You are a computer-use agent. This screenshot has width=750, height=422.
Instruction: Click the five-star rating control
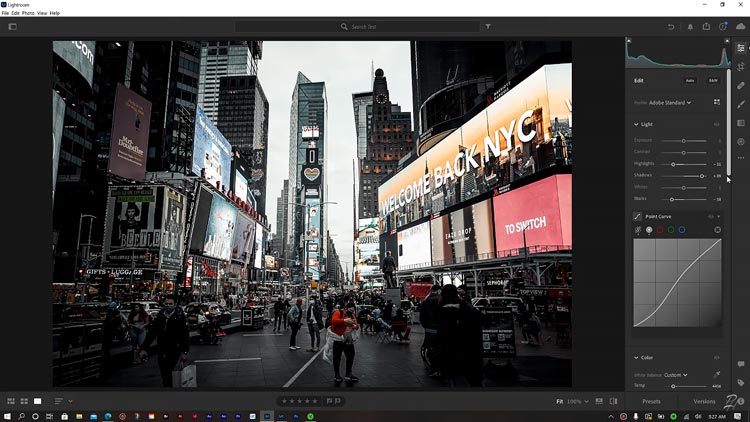[x=299, y=401]
